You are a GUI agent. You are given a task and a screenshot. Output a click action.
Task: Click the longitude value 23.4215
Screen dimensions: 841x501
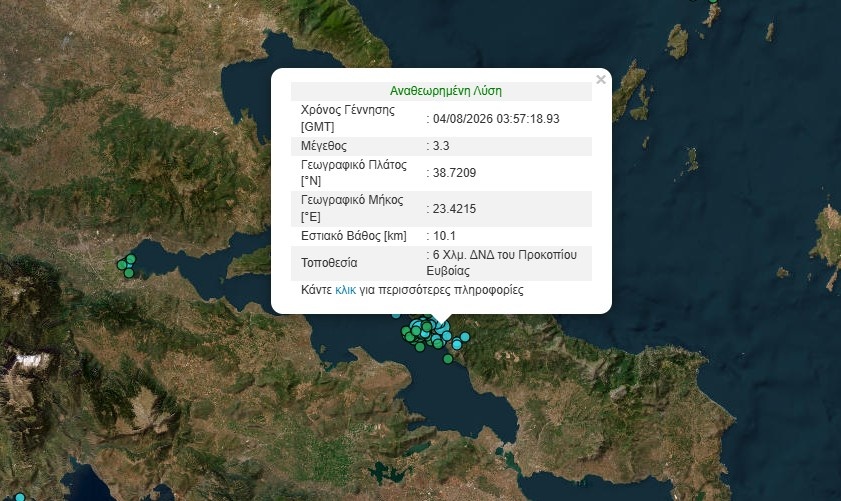click(454, 209)
